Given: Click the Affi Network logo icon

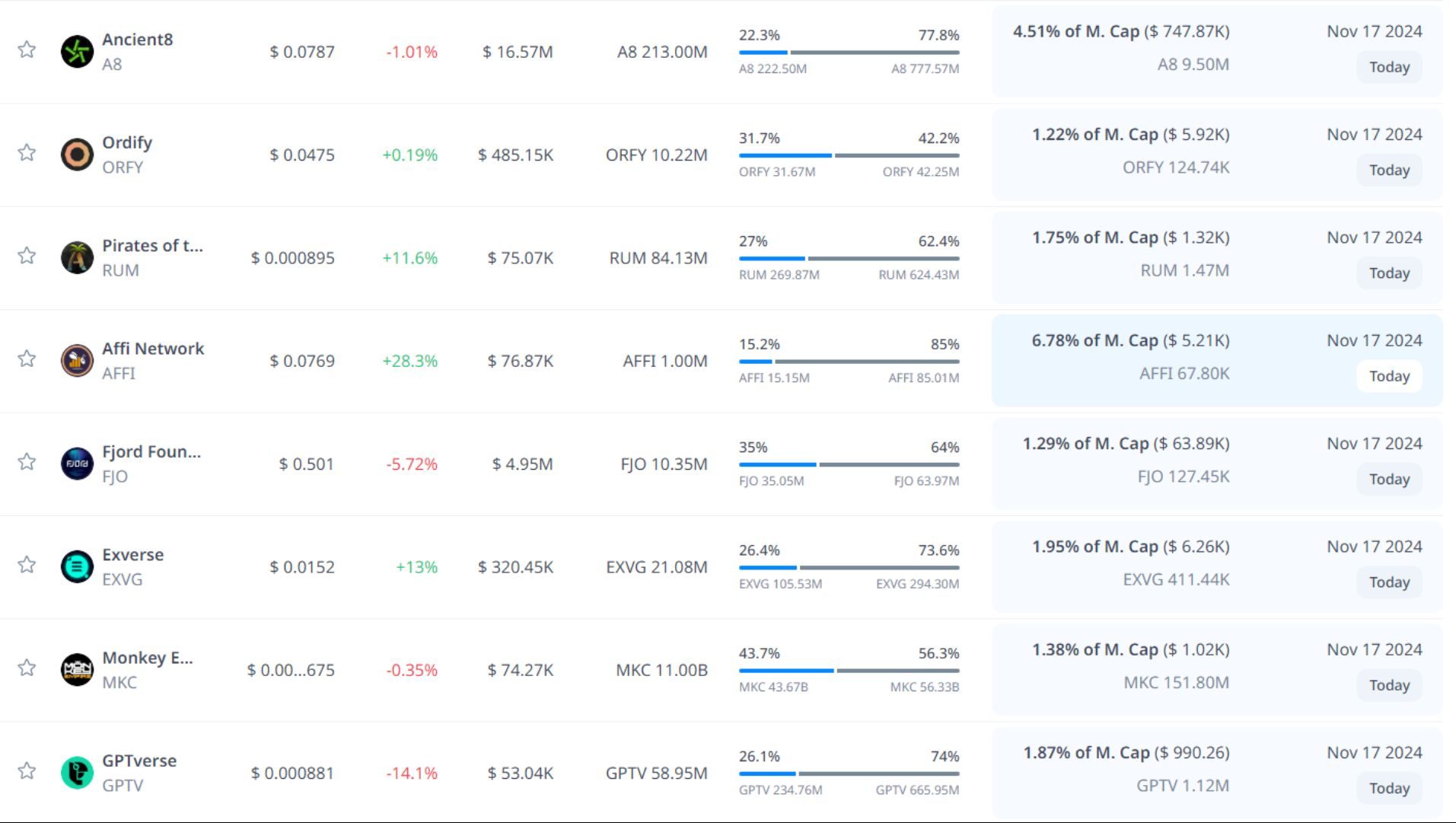Looking at the screenshot, I should pyautogui.click(x=77, y=361).
